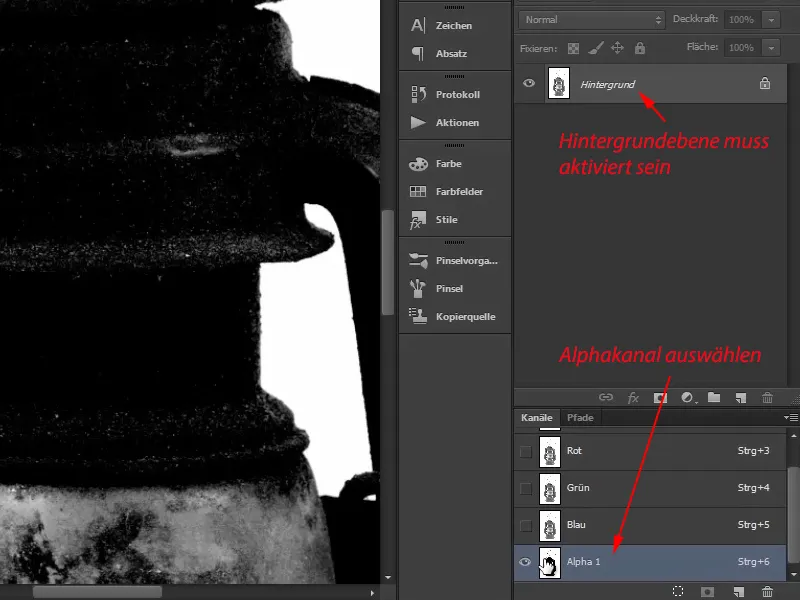Click link layers chain icon
Screen dimensions: 800x600
pos(606,397)
